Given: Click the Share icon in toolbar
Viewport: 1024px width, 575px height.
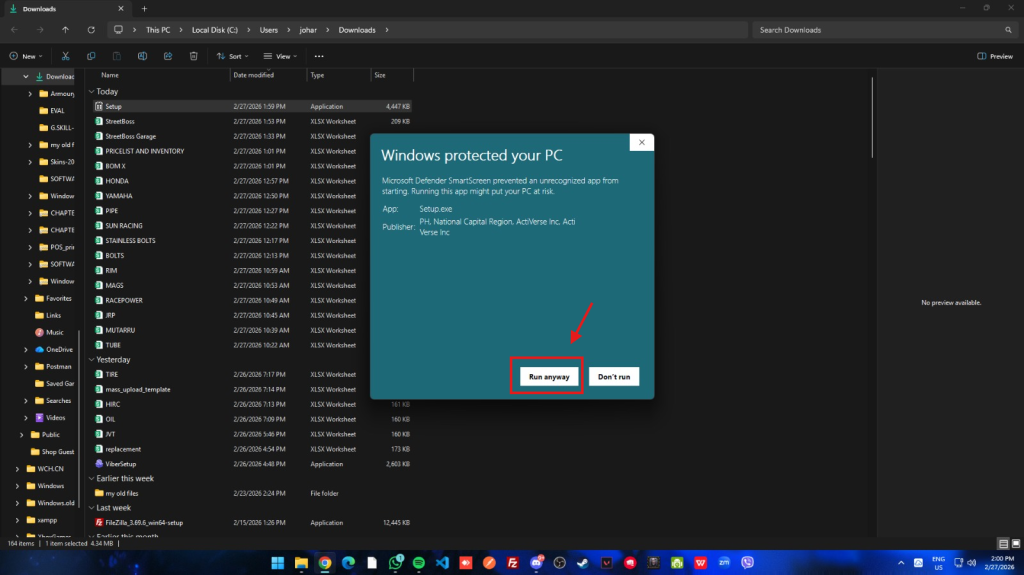Looking at the screenshot, I should (168, 57).
